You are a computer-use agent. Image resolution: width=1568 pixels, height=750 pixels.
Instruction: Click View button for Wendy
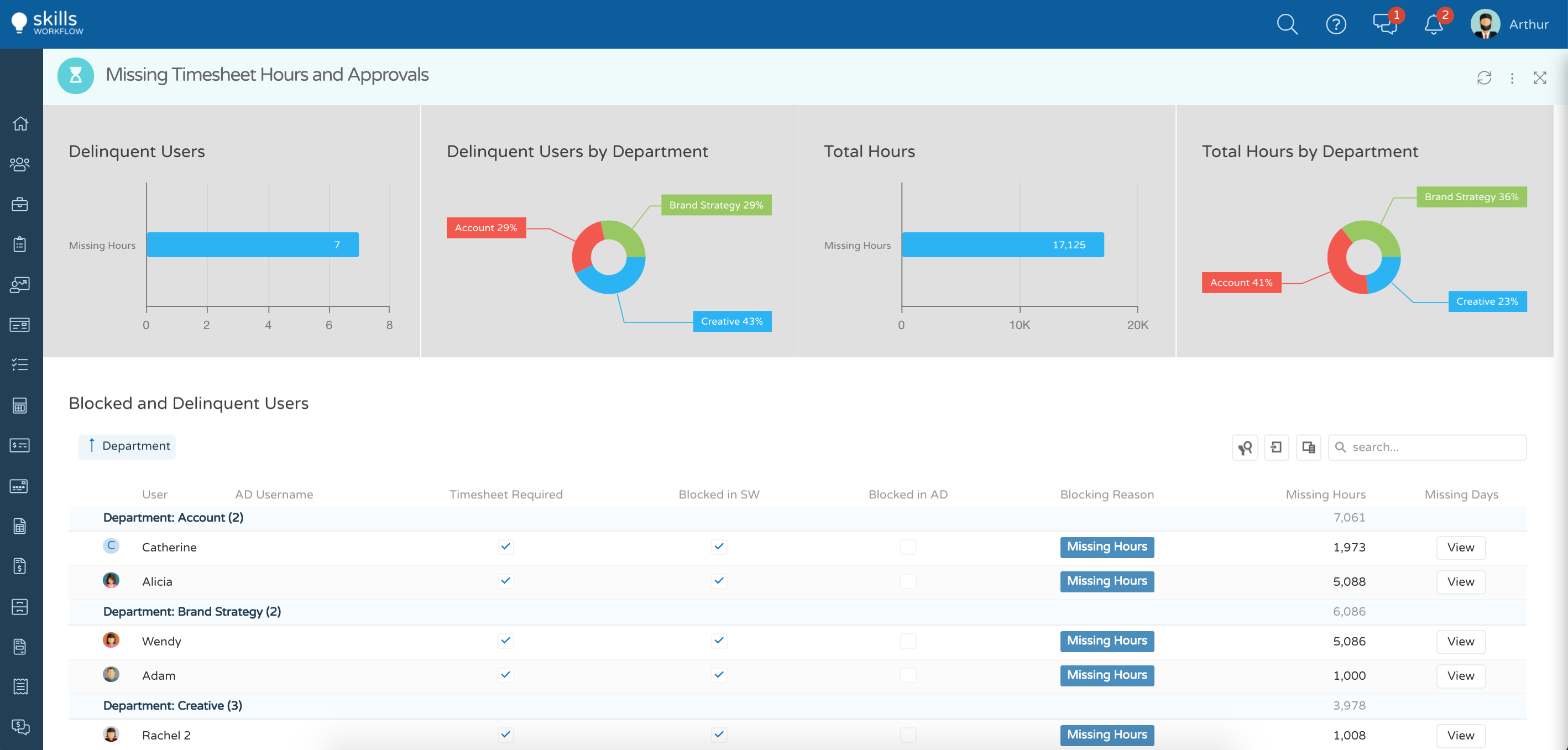click(x=1460, y=641)
